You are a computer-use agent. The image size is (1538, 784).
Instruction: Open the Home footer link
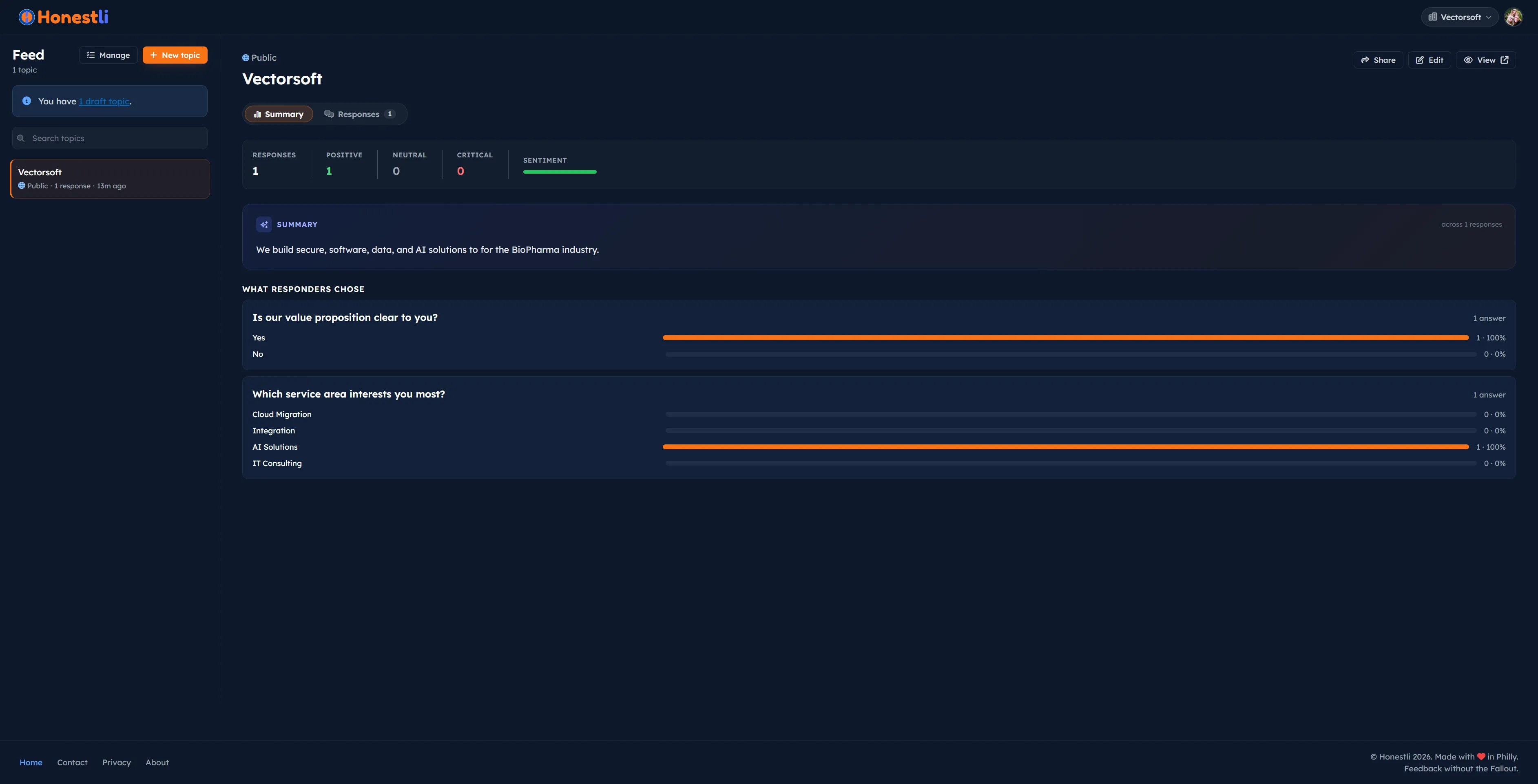pos(31,762)
